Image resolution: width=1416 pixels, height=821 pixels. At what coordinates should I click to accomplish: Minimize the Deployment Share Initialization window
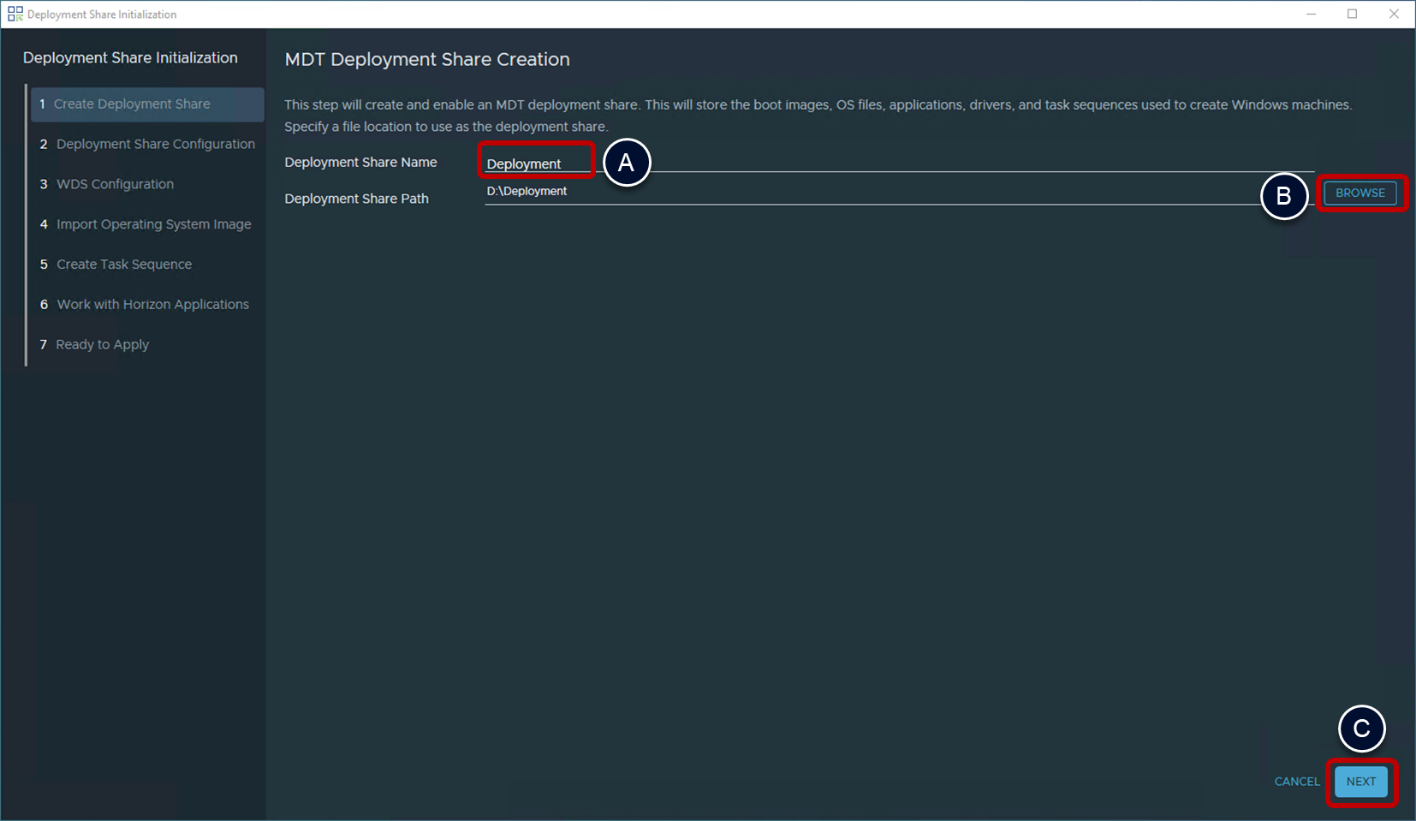[1310, 14]
